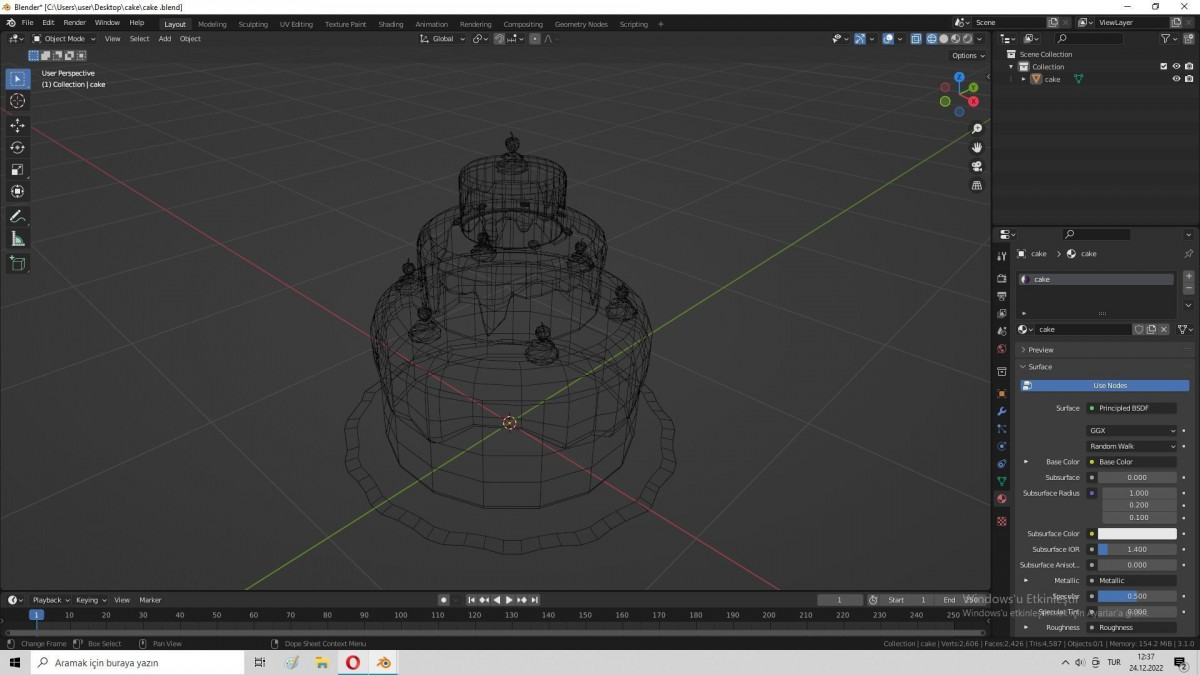Screen dimensions: 1200x675
Task: Select the Move tool
Action: pyautogui.click(x=17, y=125)
